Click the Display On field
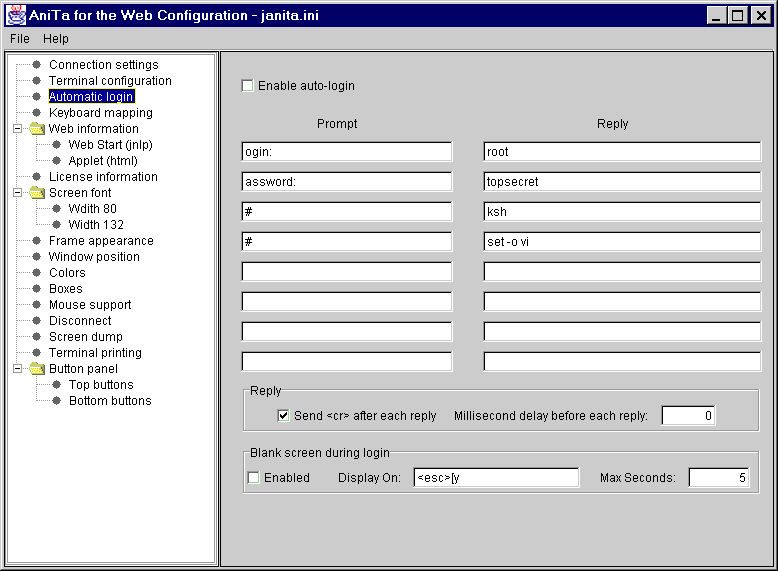This screenshot has width=778, height=571. click(496, 478)
